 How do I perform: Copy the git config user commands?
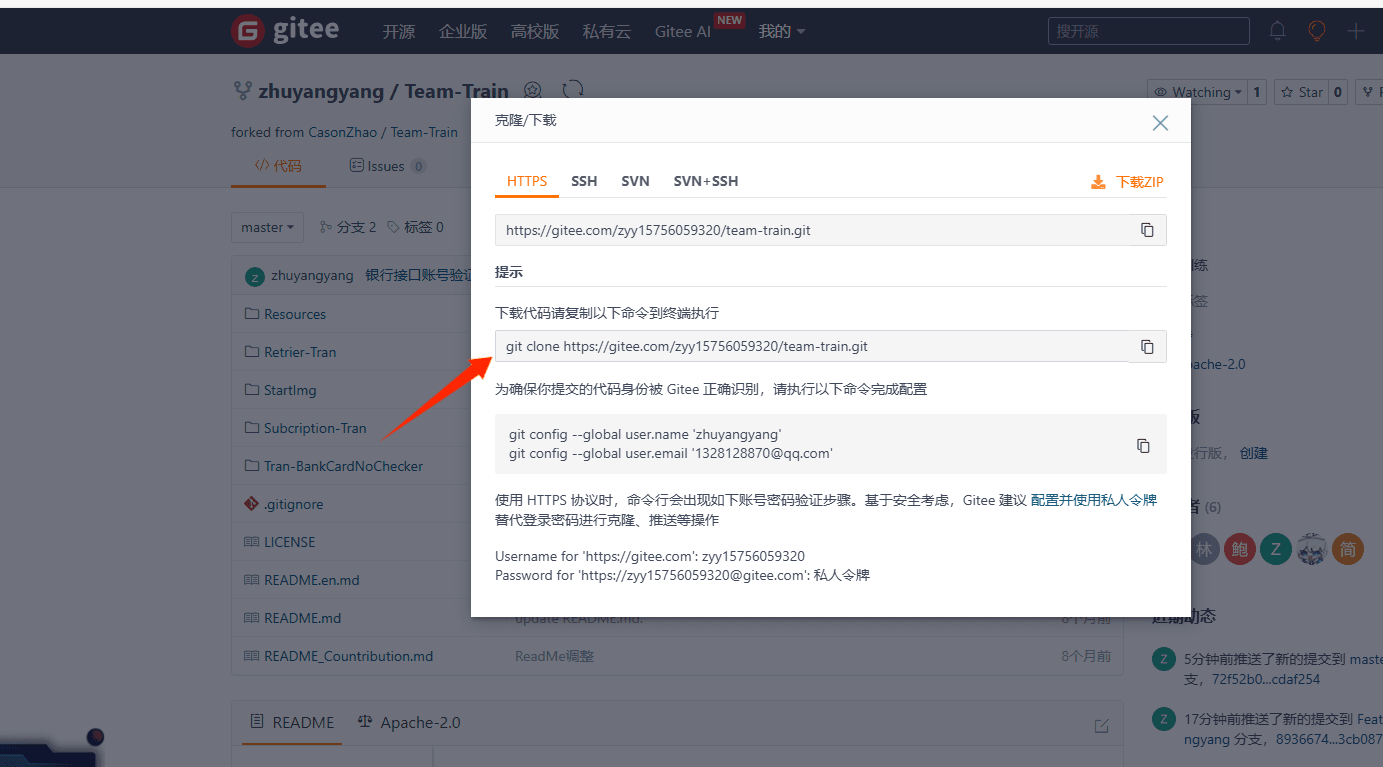pos(1144,445)
